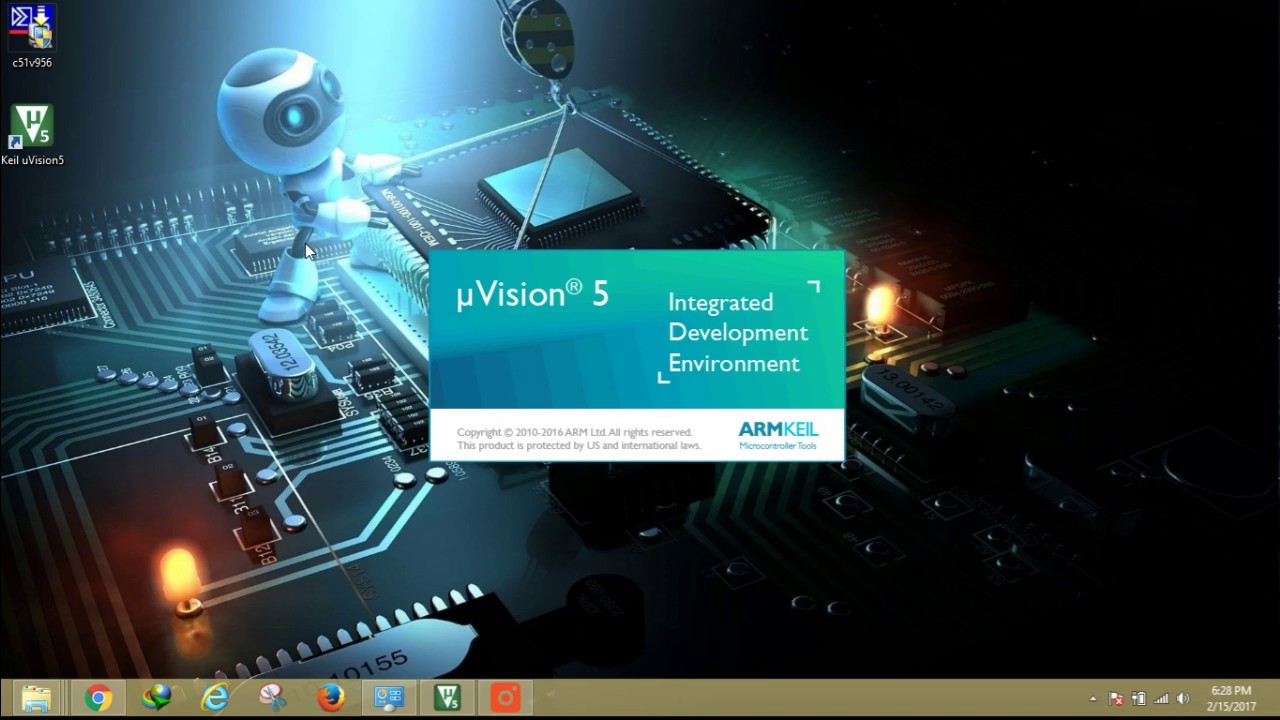Open the volume speaker tray icon
1280x720 pixels.
[x=1183, y=699]
